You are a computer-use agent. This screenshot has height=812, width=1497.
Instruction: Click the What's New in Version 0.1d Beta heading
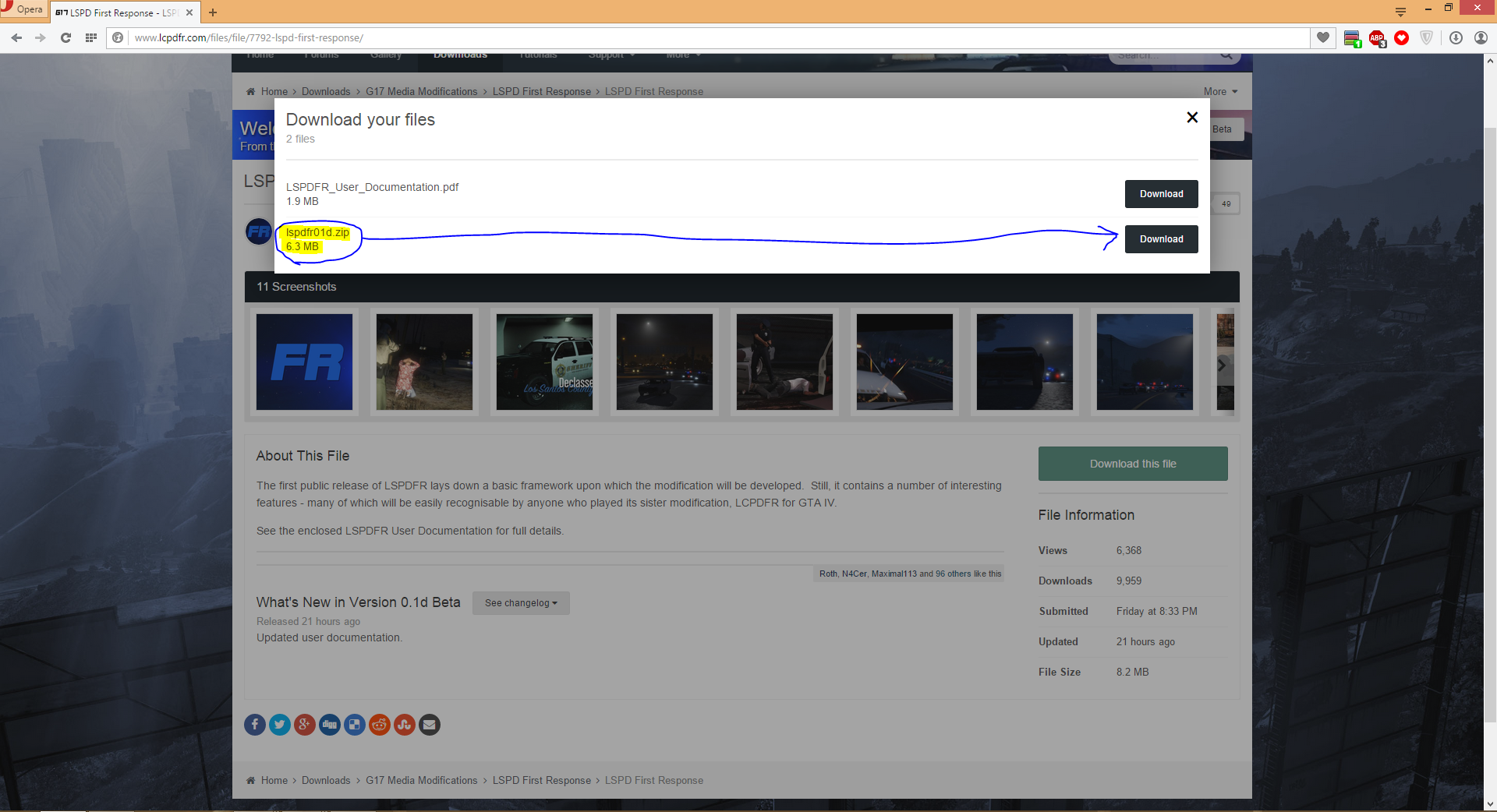pos(358,602)
